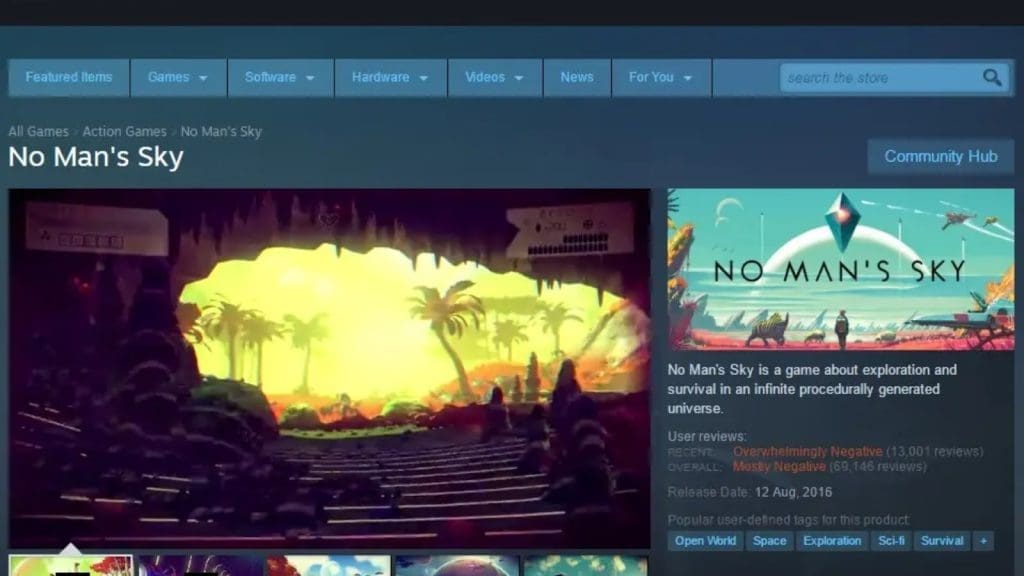This screenshot has width=1024, height=576.
Task: Select the Sci-fi tag
Action: [x=891, y=541]
